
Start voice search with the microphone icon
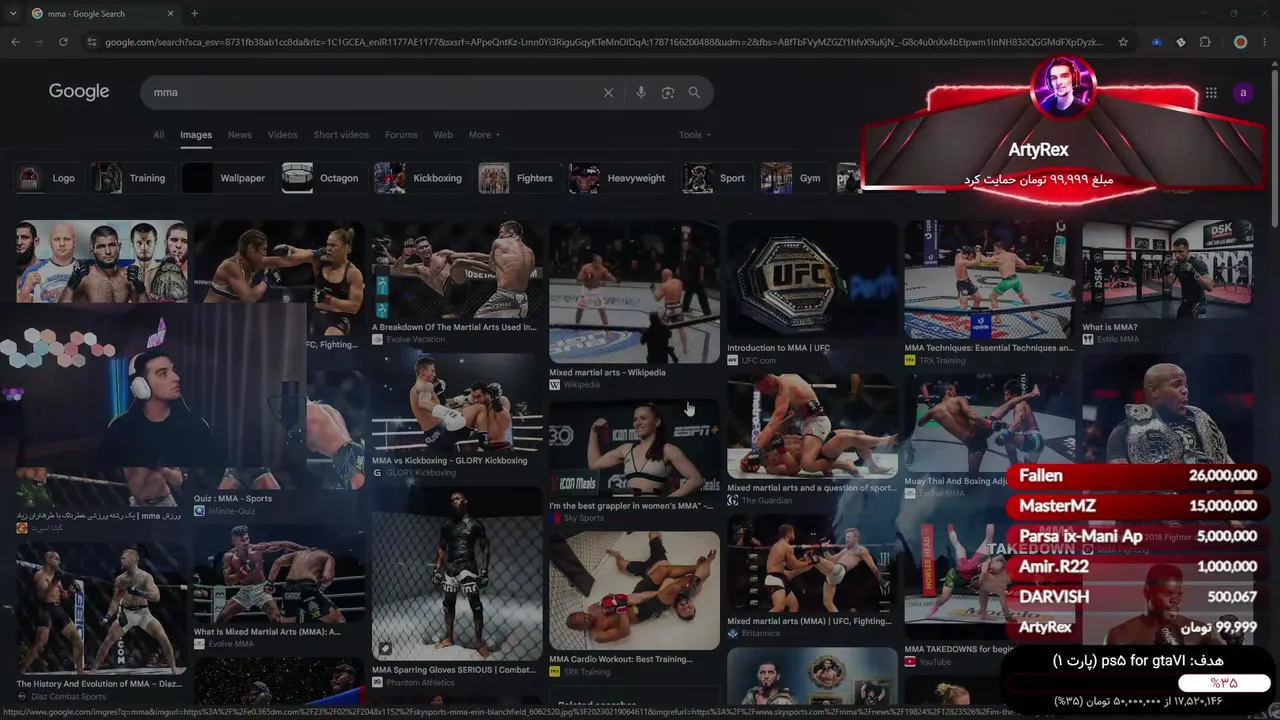[x=641, y=92]
